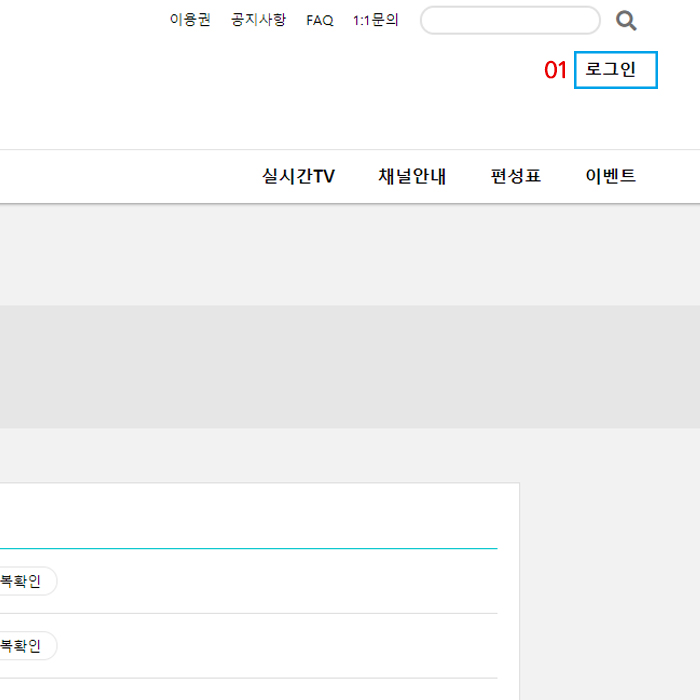
Task: Select the 1:1문의 inquiry link
Action: [376, 20]
